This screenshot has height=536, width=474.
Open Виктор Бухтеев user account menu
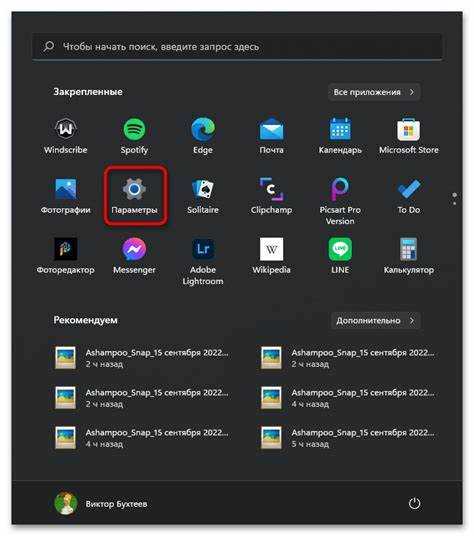tap(101, 504)
